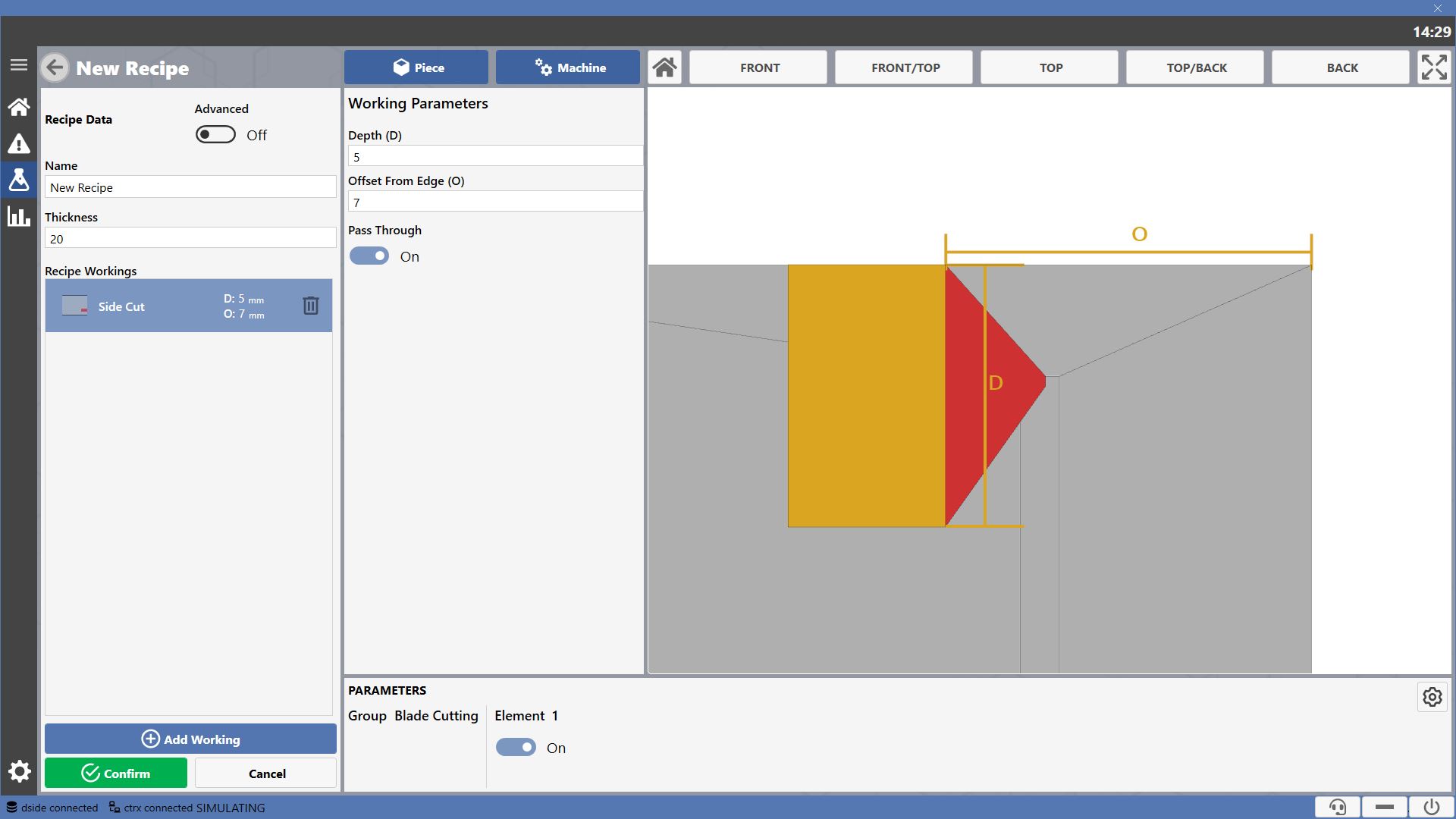The height and width of the screenshot is (819, 1456).
Task: Open the alarms warning triangle icon
Action: [19, 143]
